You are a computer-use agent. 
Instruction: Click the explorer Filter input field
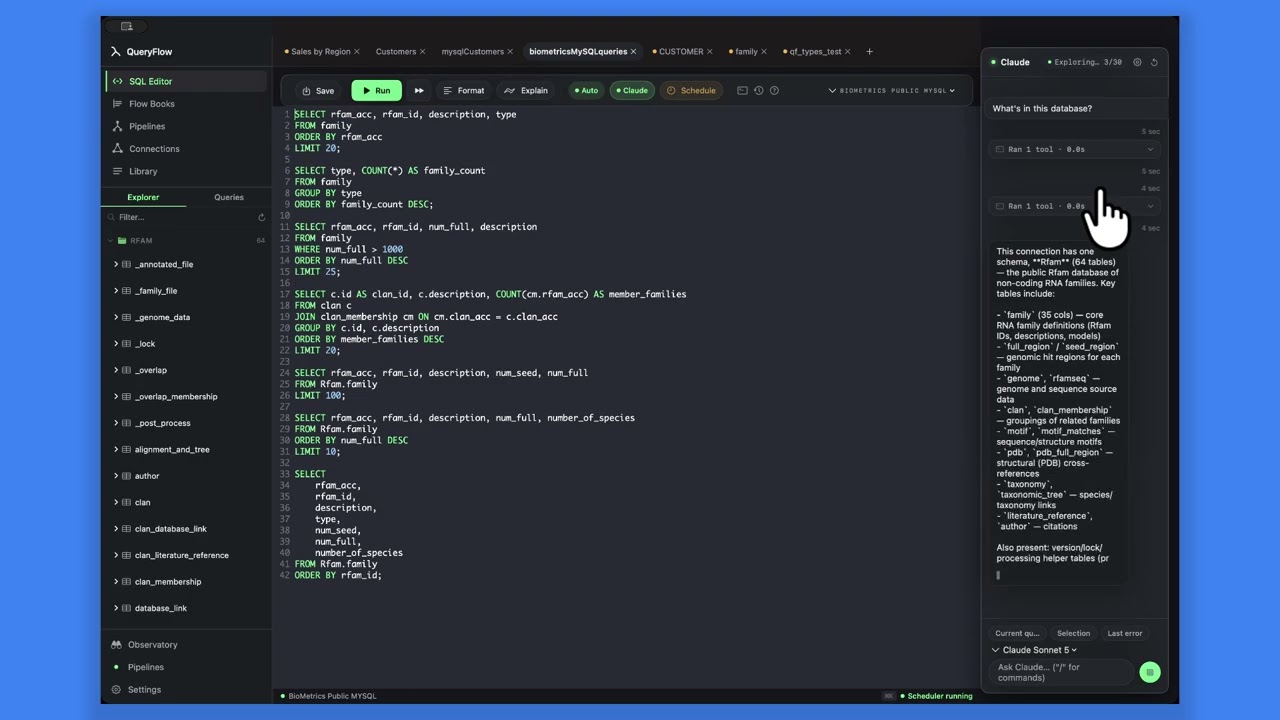(x=182, y=217)
